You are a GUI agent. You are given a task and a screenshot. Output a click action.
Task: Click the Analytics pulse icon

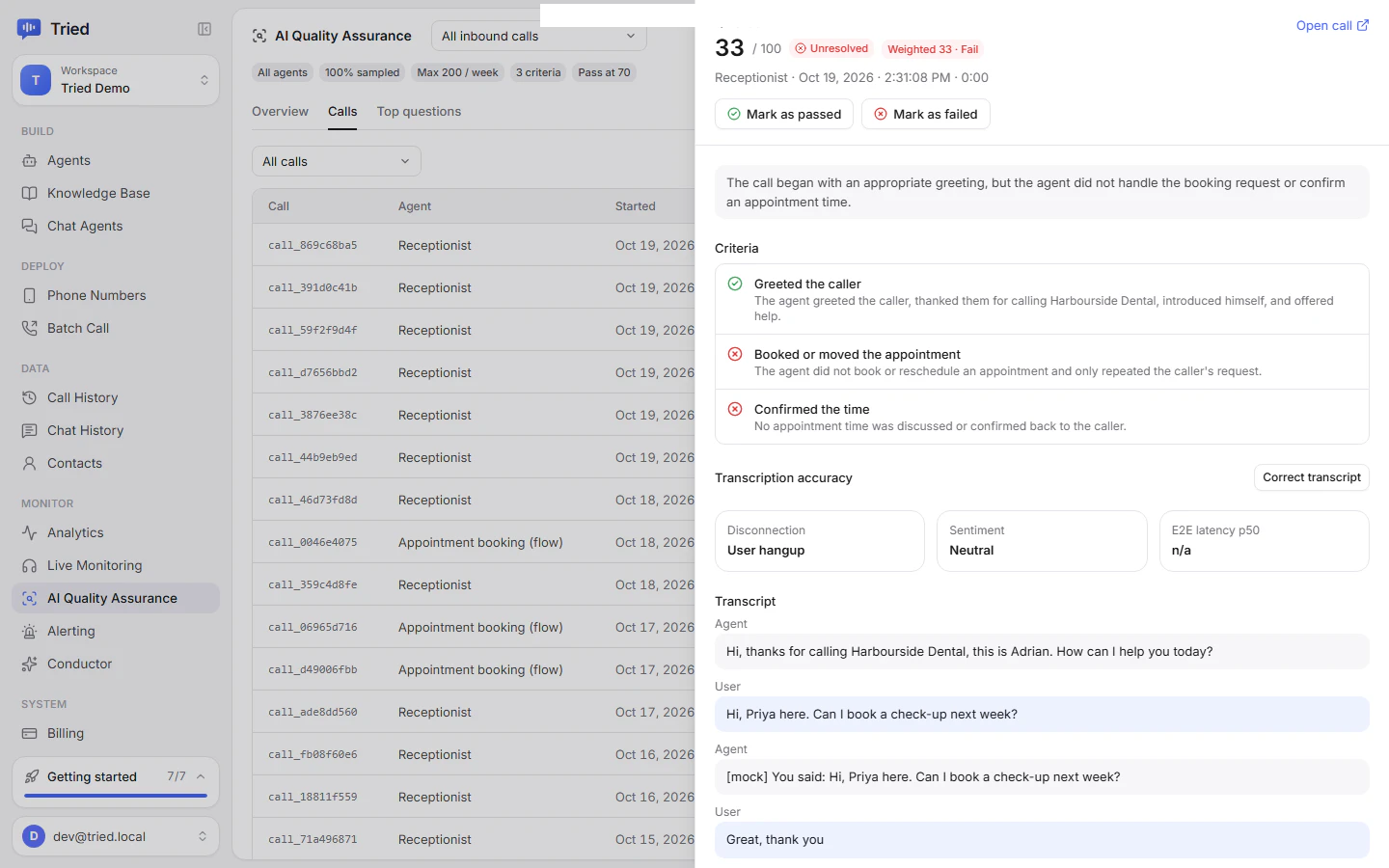tap(30, 533)
